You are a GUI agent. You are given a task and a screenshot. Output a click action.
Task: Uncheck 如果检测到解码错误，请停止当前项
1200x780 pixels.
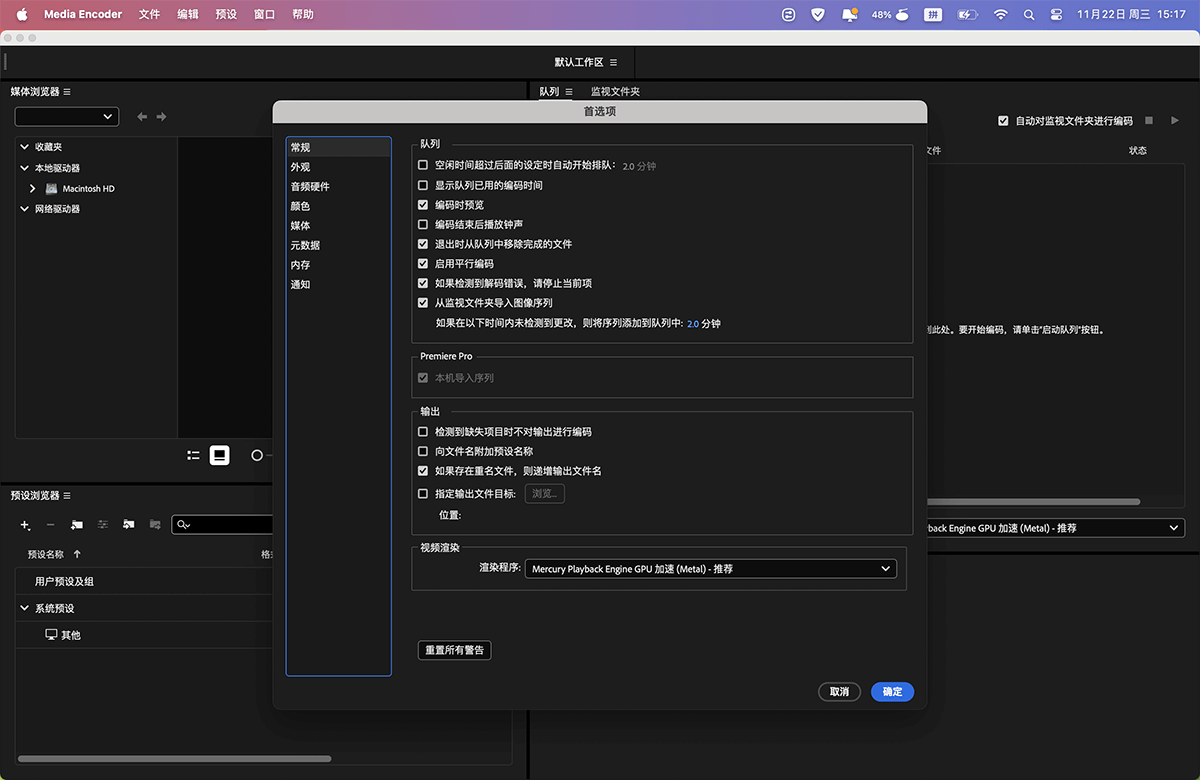[x=423, y=283]
